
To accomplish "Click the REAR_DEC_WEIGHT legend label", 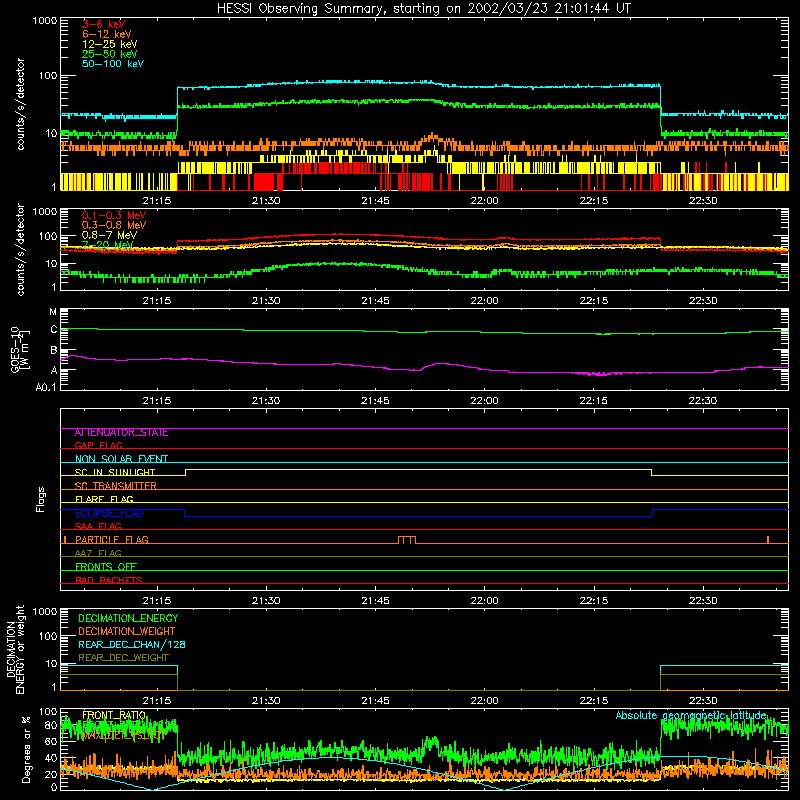I will pos(123,658).
